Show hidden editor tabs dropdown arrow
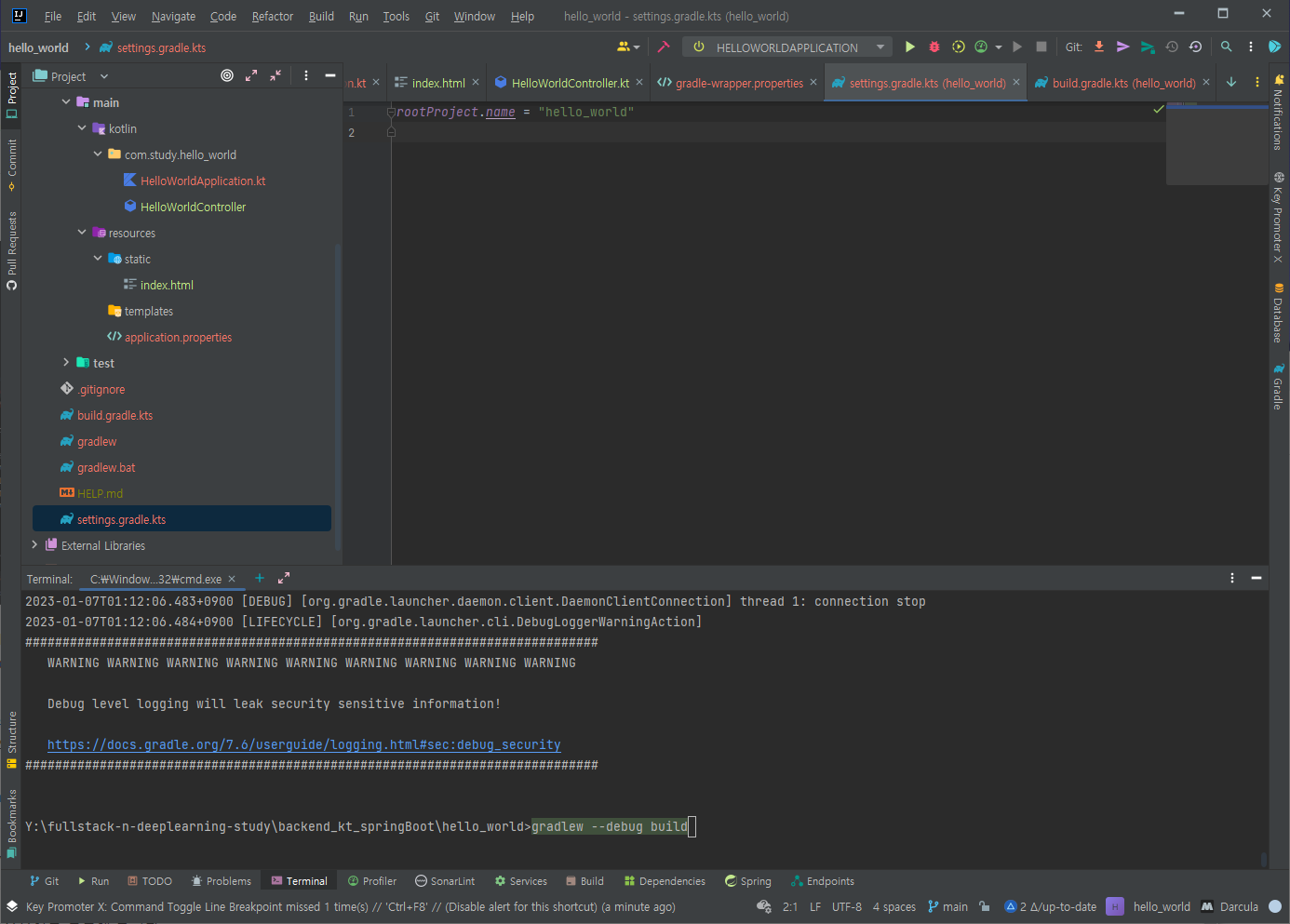This screenshot has width=1290, height=924. coord(1231,82)
